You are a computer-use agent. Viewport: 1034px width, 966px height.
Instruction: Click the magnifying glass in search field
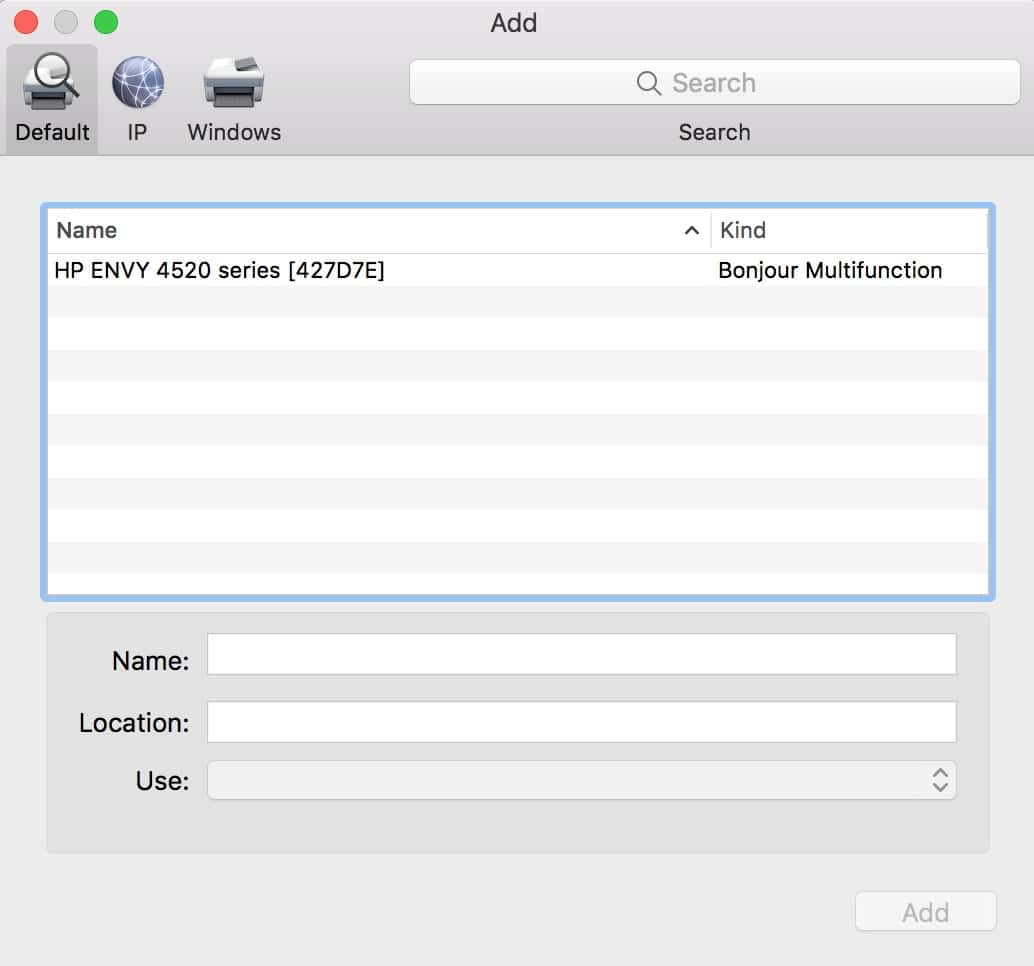(x=648, y=83)
